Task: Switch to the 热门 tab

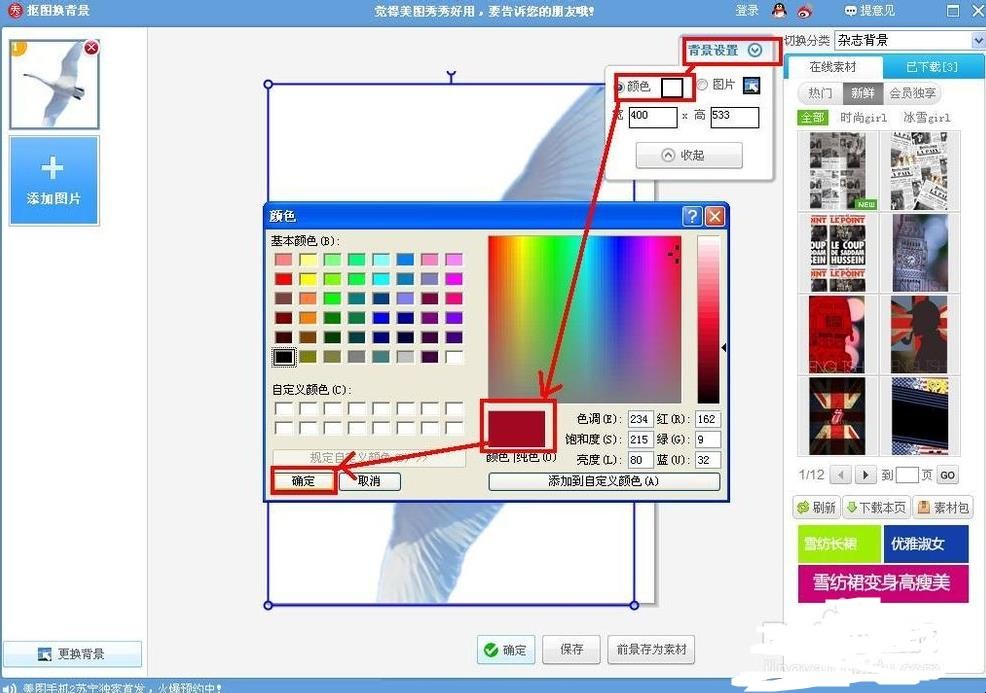Action: click(x=820, y=93)
